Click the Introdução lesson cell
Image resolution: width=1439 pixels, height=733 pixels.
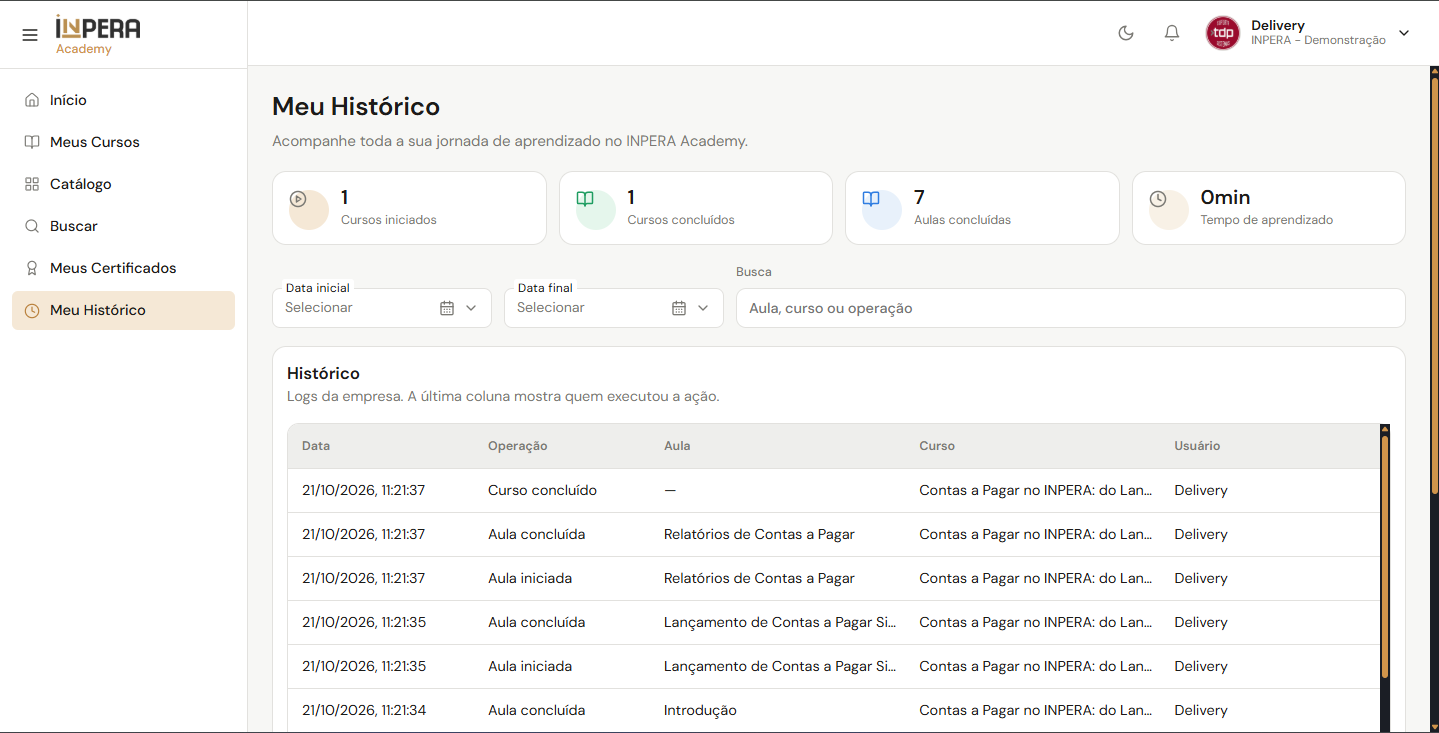pos(700,710)
